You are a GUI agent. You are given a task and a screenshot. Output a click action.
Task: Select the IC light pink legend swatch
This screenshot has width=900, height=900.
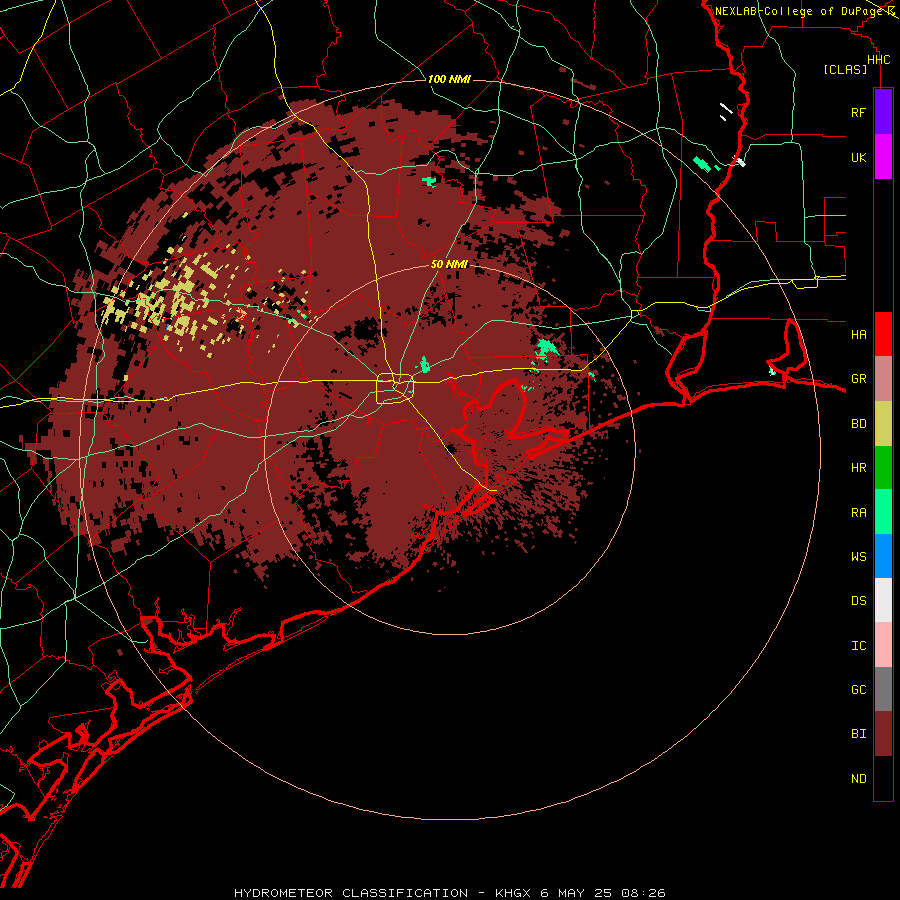(x=883, y=645)
